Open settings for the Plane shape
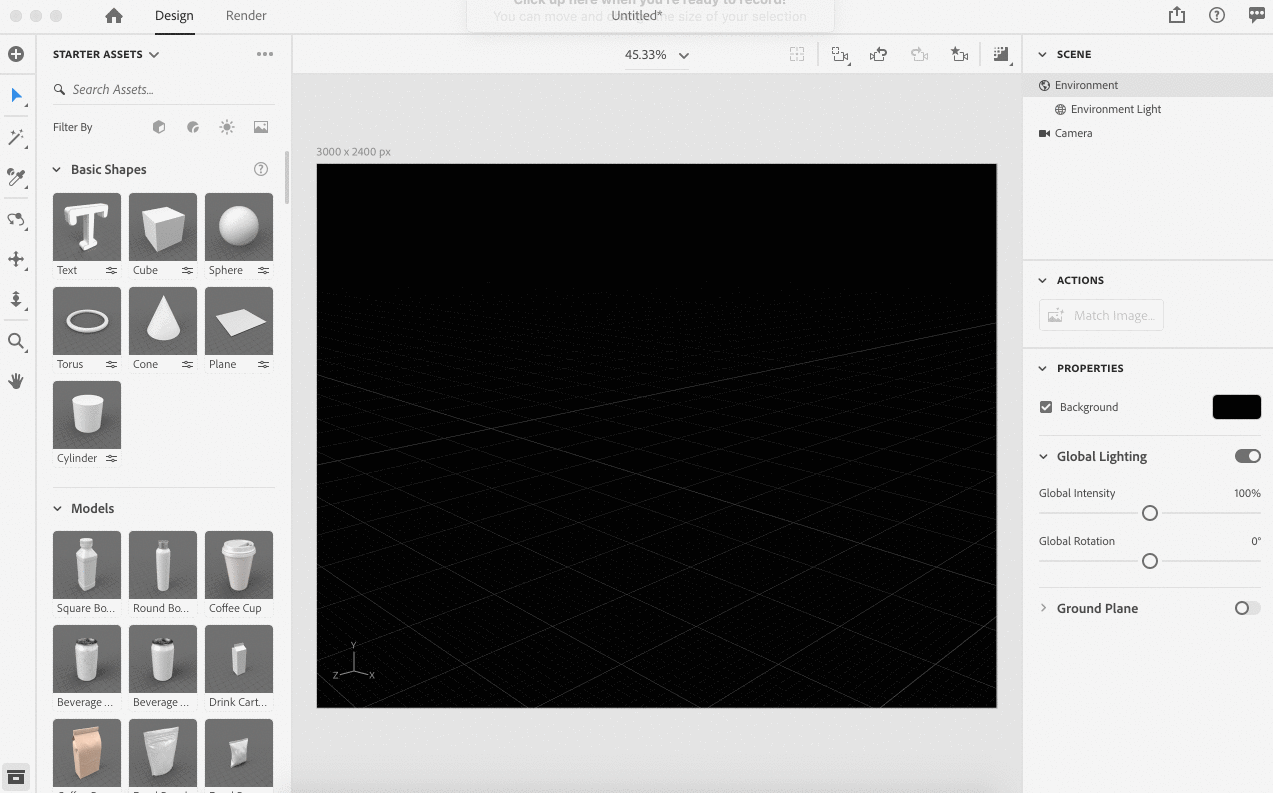 (x=263, y=364)
